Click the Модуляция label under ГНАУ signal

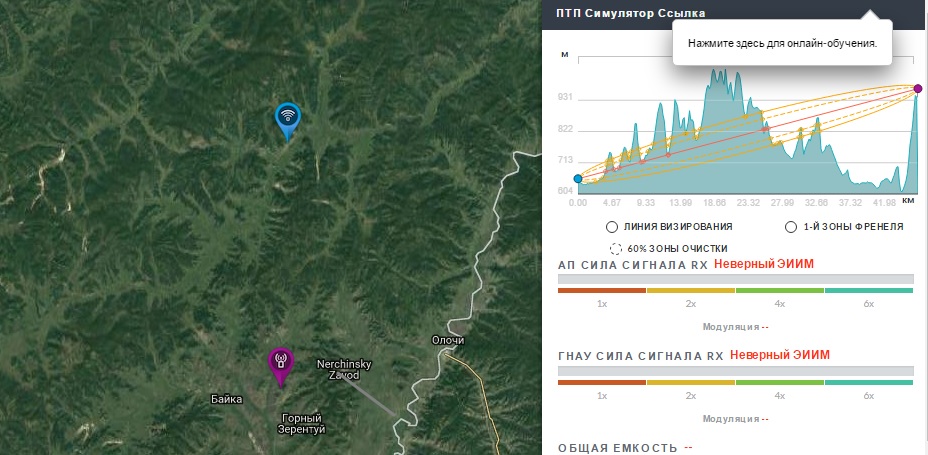pos(731,419)
